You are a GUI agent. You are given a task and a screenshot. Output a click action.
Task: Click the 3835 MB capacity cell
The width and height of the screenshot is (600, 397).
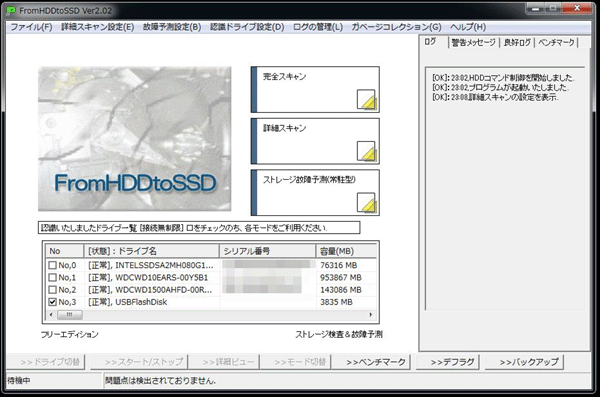(336, 302)
